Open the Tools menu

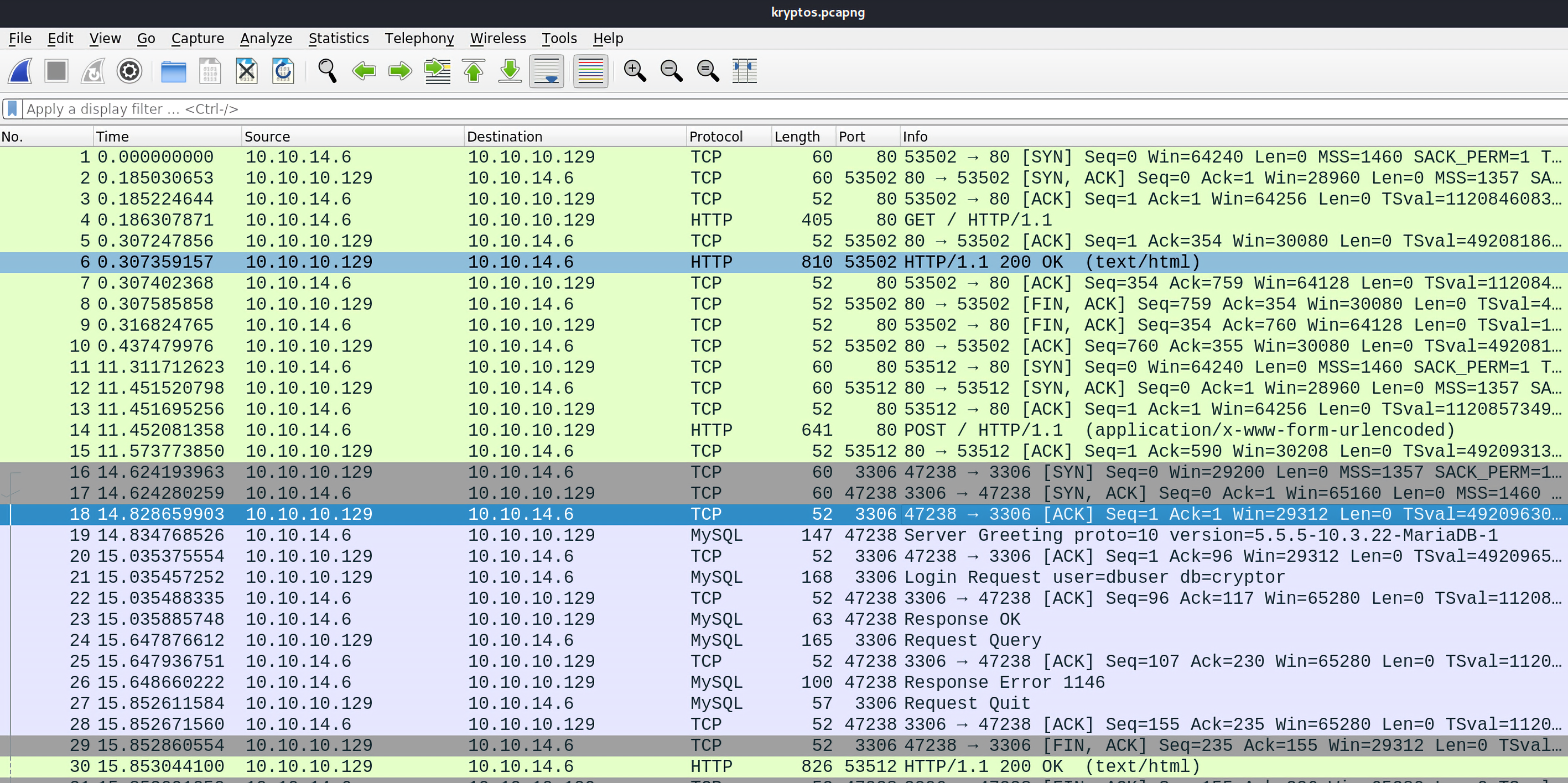pos(559,38)
